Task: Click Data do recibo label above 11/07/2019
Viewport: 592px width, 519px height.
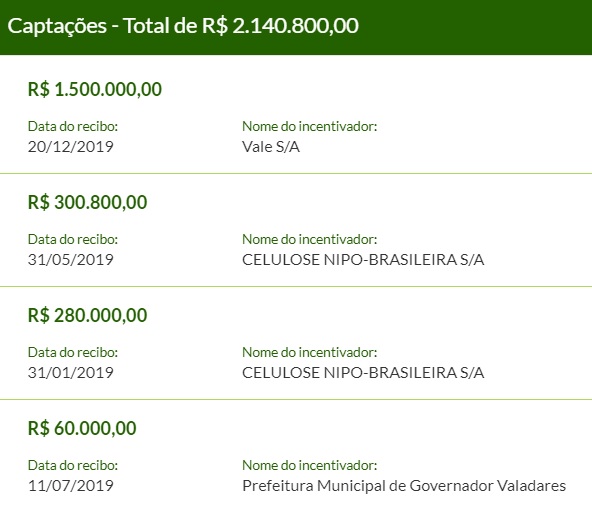Action: coord(73,465)
